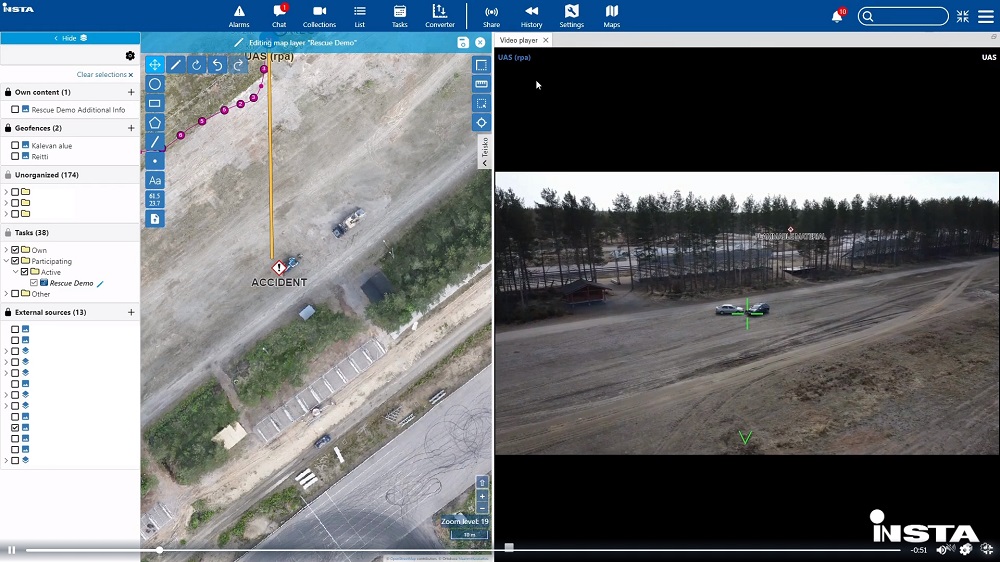The image size is (1000, 562).
Task: Select the polygon drawing tool
Action: [x=155, y=122]
